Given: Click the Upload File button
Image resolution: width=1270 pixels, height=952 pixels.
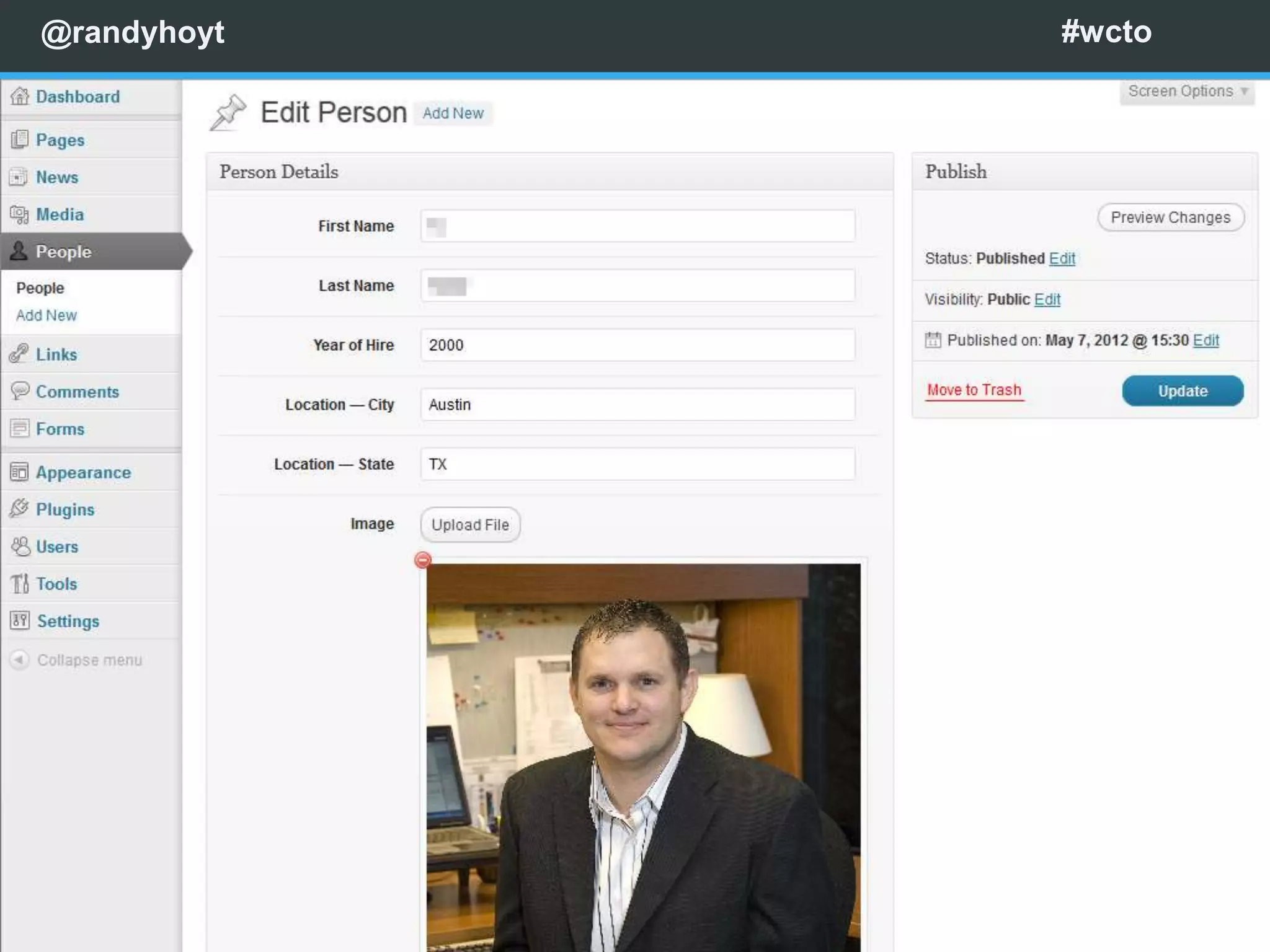Looking at the screenshot, I should click(470, 525).
